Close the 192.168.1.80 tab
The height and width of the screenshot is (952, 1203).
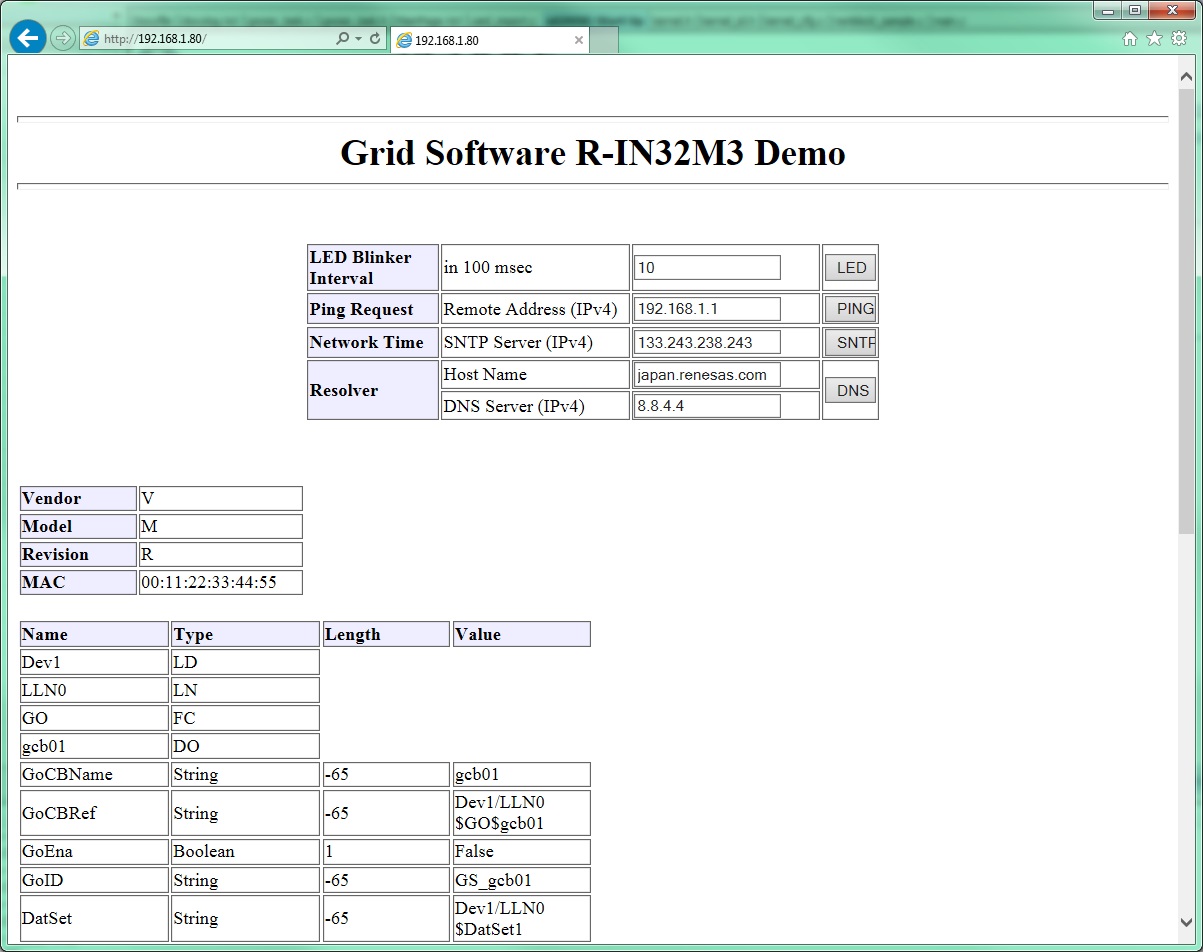point(579,40)
